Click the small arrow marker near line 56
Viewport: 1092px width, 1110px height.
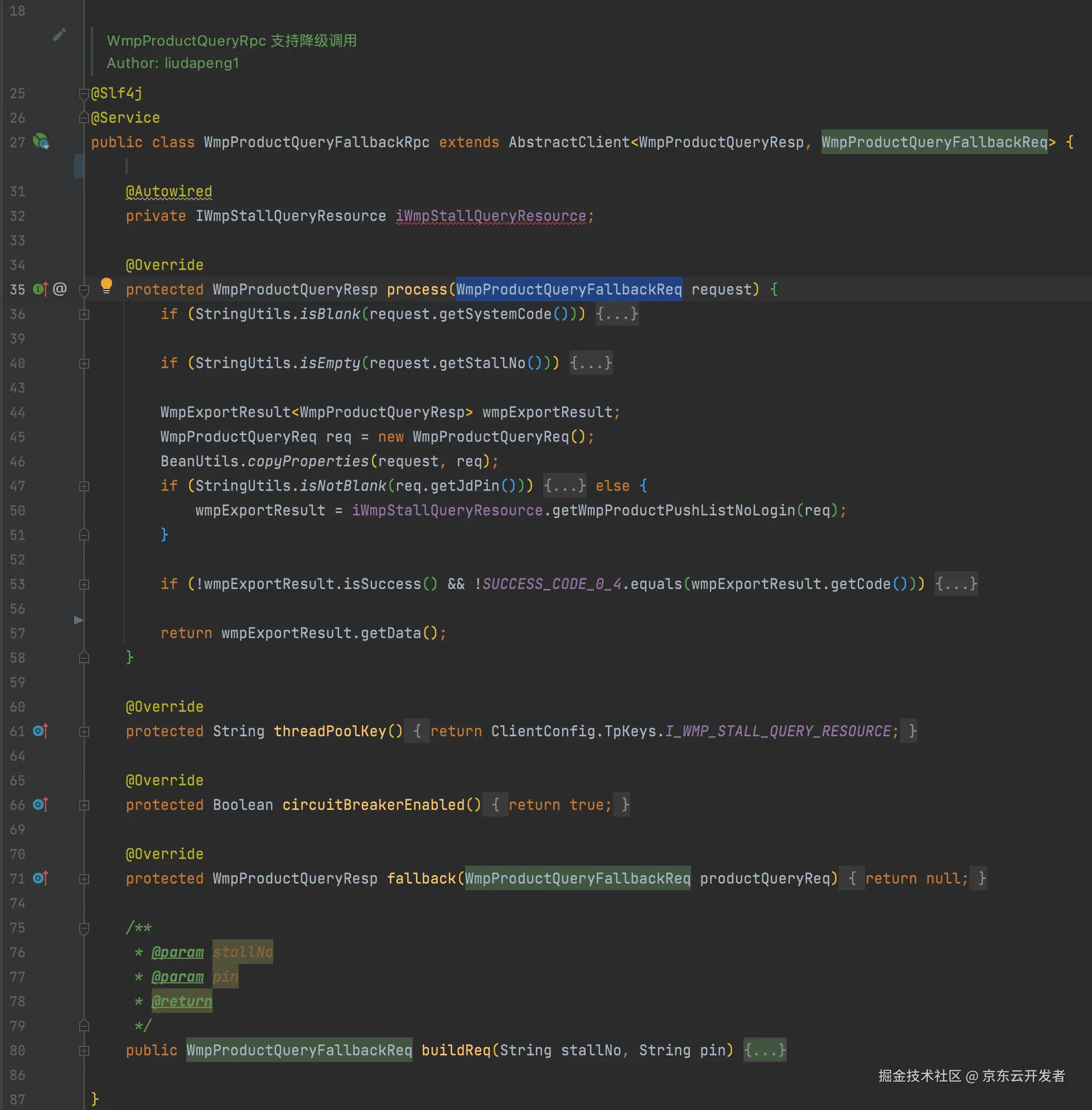(x=79, y=620)
